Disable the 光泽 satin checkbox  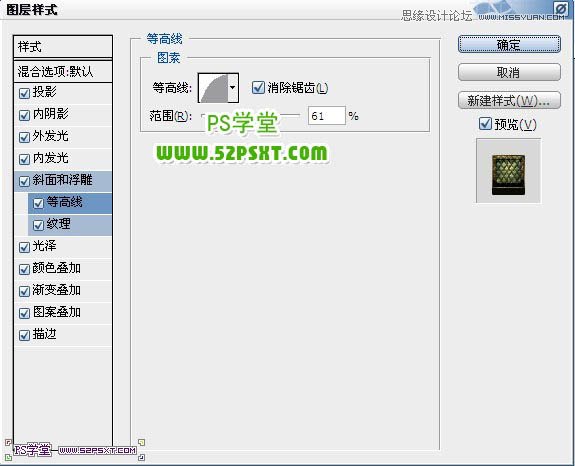(24, 247)
